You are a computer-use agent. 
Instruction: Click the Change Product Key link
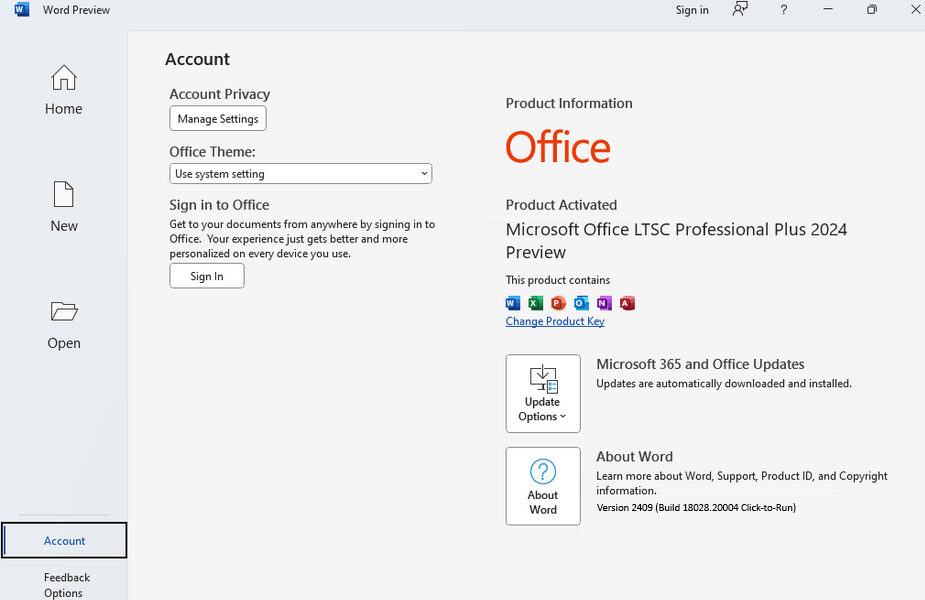[x=555, y=321]
